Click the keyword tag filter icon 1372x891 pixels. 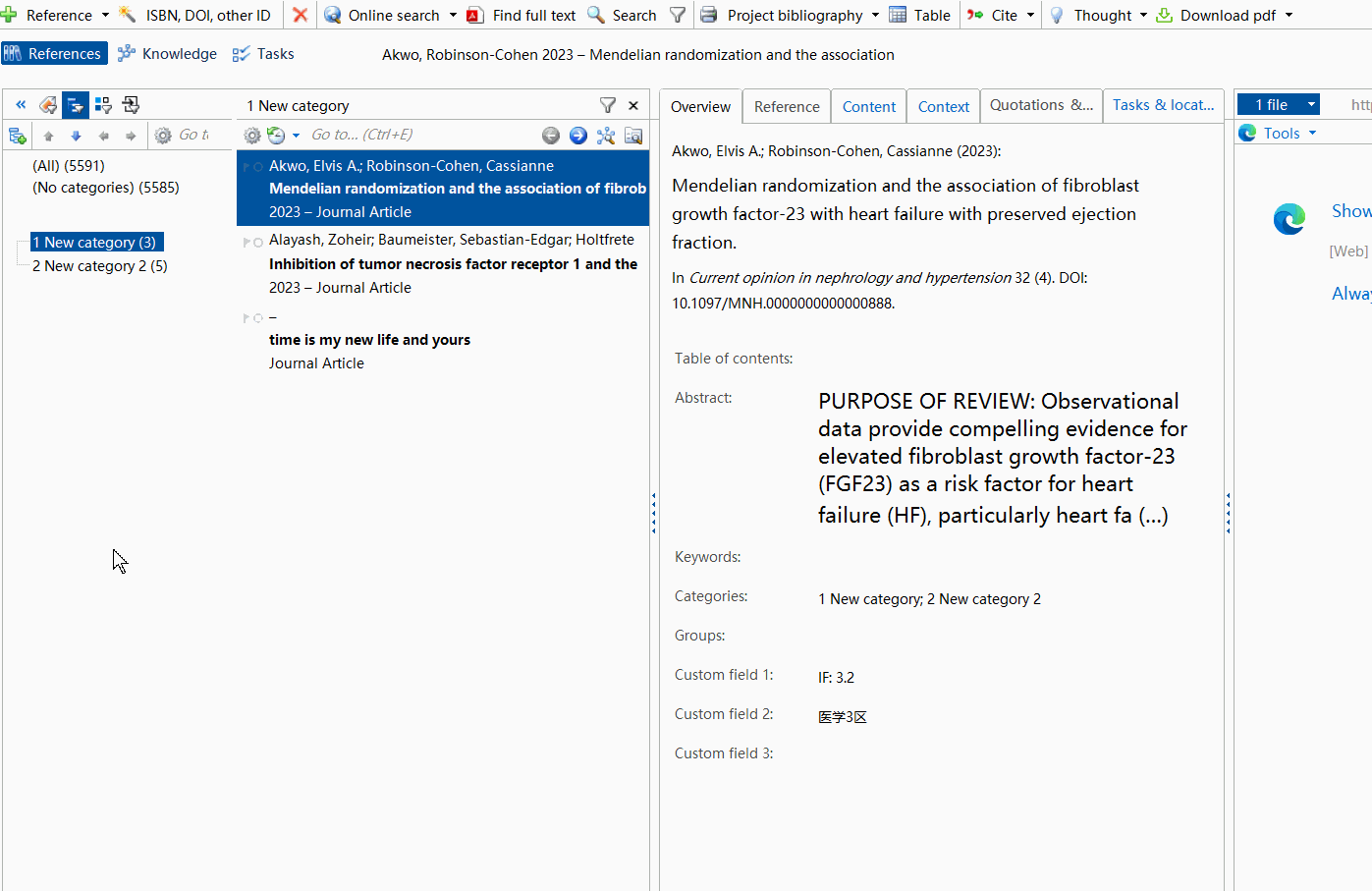point(48,104)
